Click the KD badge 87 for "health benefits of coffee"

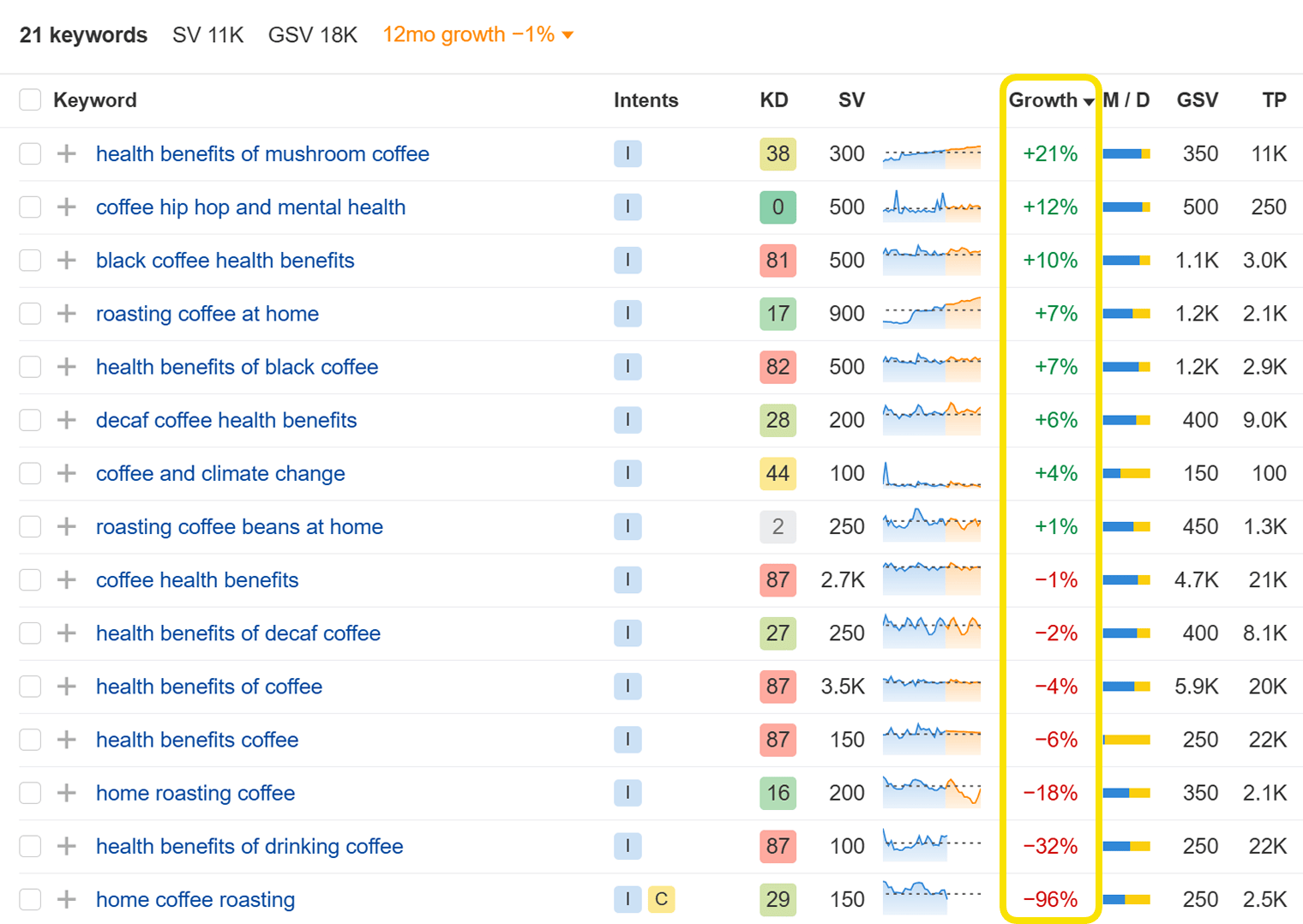[x=777, y=687]
